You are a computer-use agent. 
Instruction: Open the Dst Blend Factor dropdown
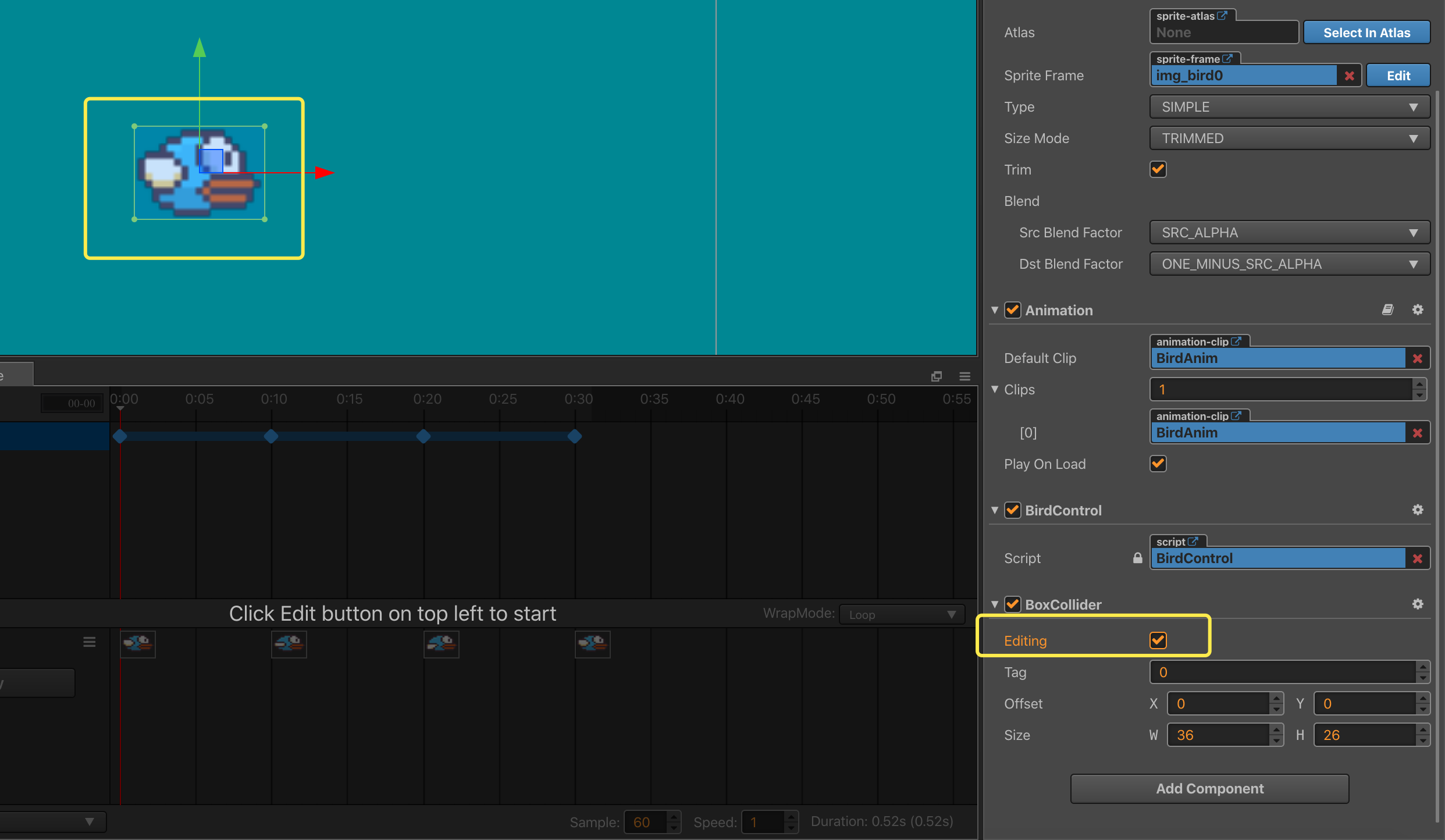click(x=1290, y=264)
